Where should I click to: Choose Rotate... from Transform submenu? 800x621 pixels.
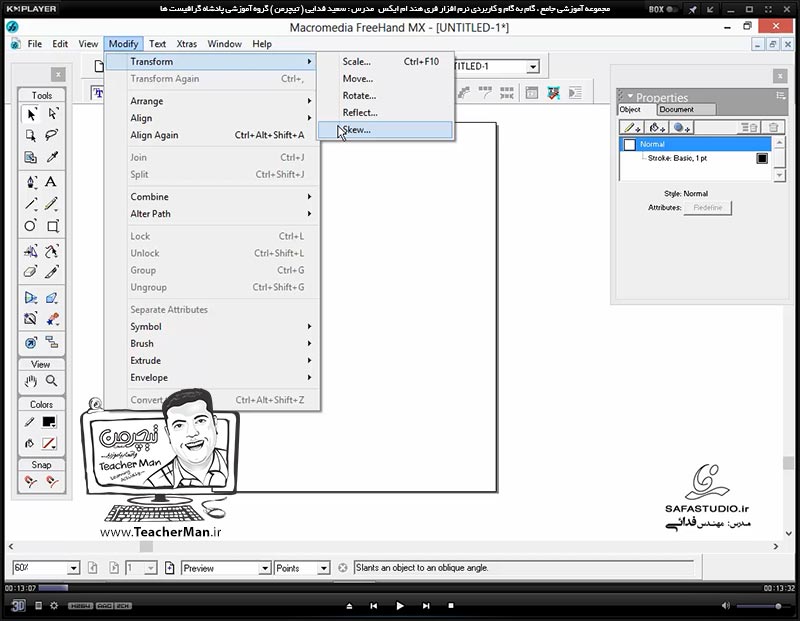pos(385,95)
